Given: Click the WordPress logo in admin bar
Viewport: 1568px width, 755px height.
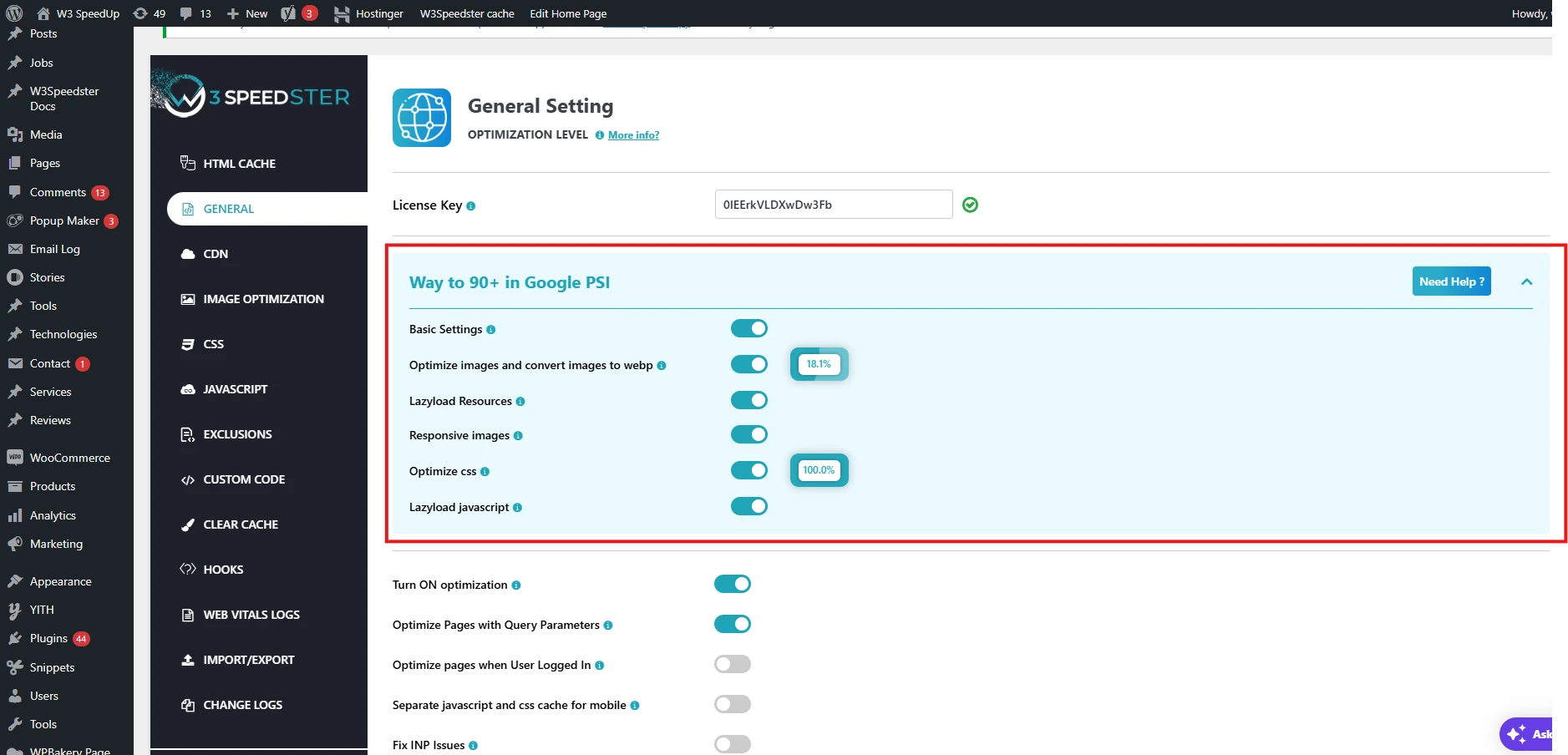Looking at the screenshot, I should [x=14, y=13].
